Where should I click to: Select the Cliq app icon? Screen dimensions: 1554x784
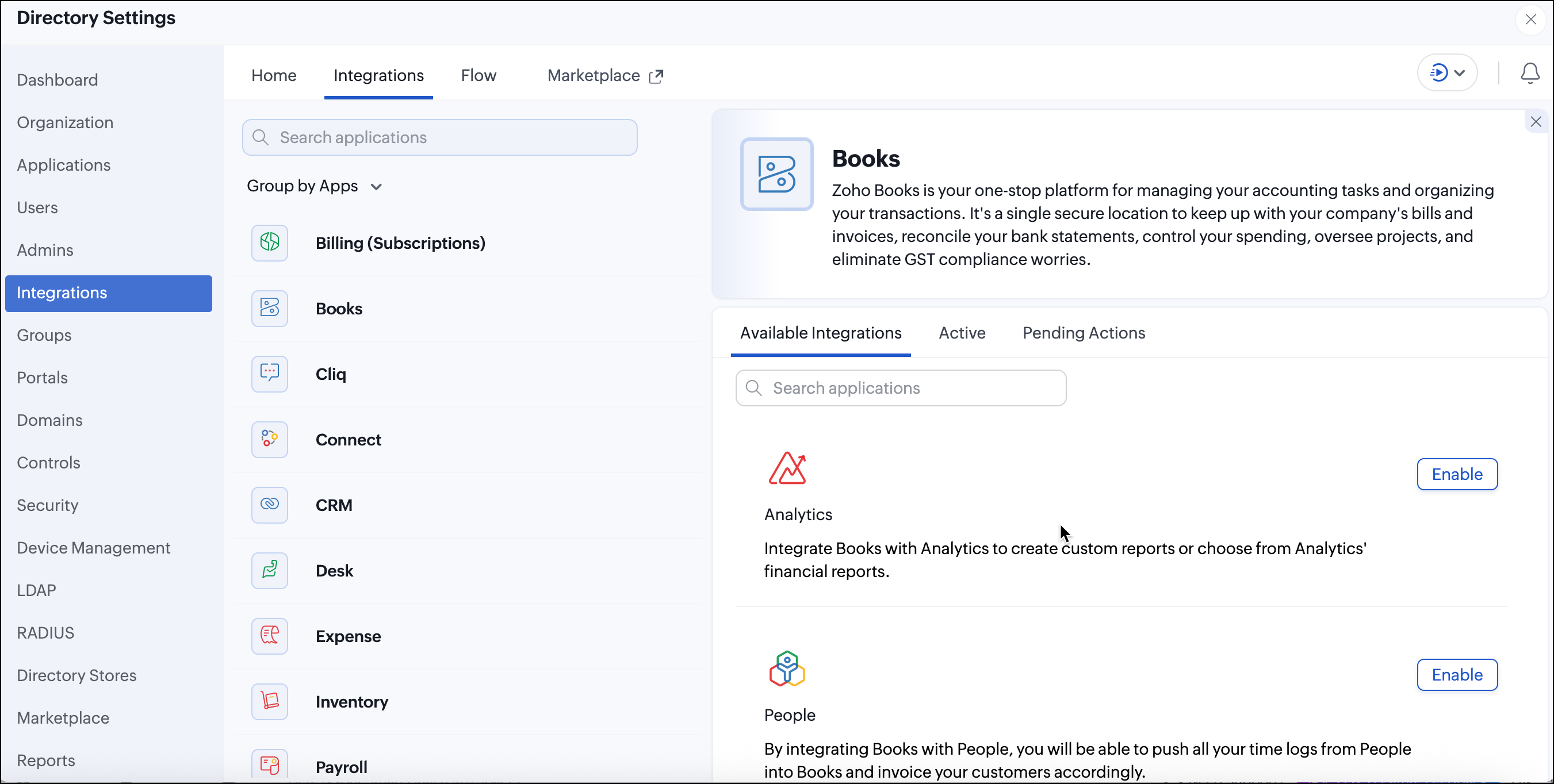tap(269, 374)
